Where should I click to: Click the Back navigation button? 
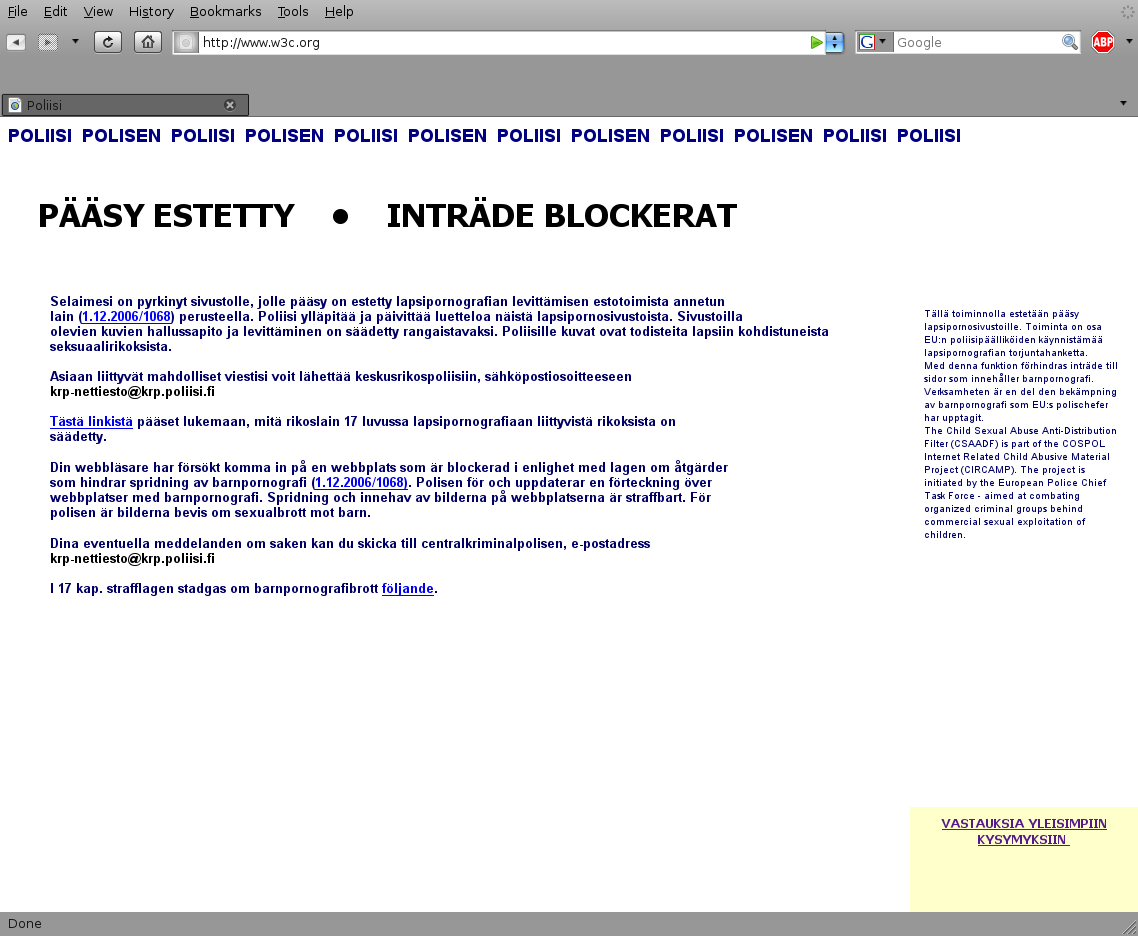(16, 42)
